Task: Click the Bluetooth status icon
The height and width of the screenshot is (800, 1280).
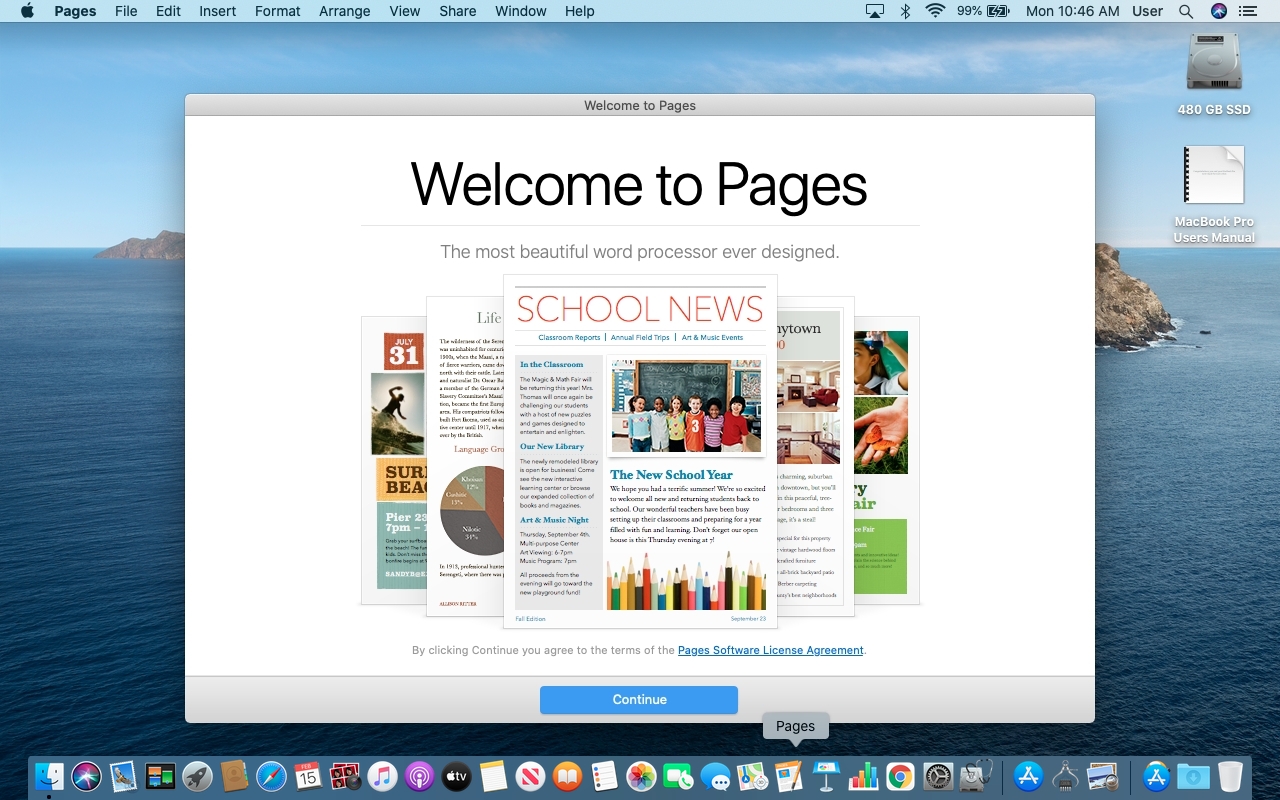Action: [905, 11]
